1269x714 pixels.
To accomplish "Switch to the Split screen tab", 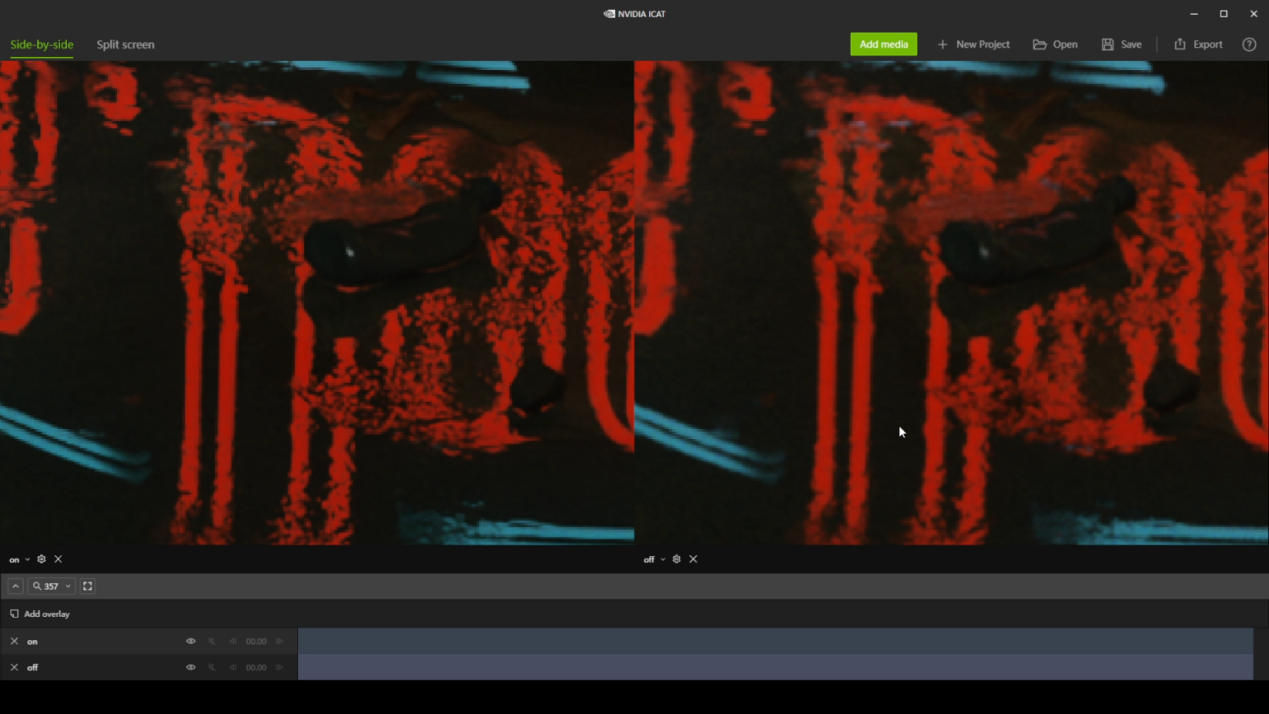I will tap(125, 44).
